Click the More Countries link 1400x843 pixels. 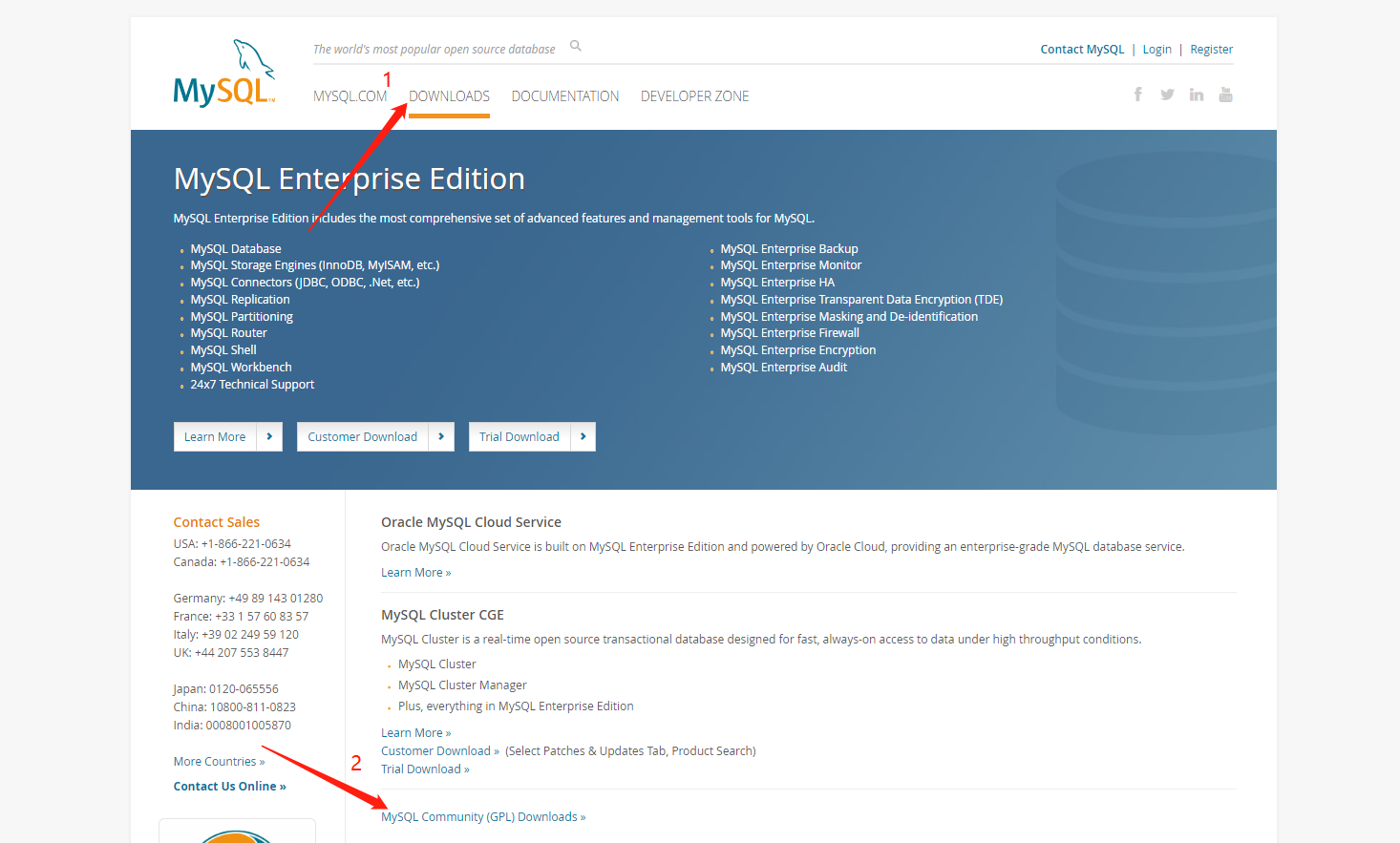click(x=219, y=762)
